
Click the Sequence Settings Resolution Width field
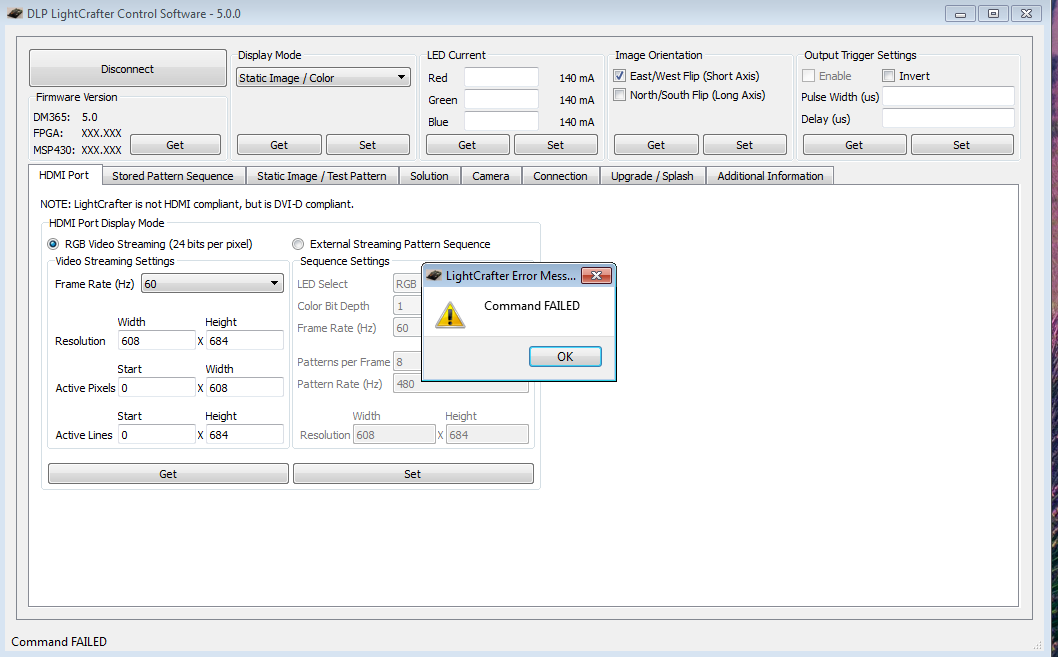[394, 434]
